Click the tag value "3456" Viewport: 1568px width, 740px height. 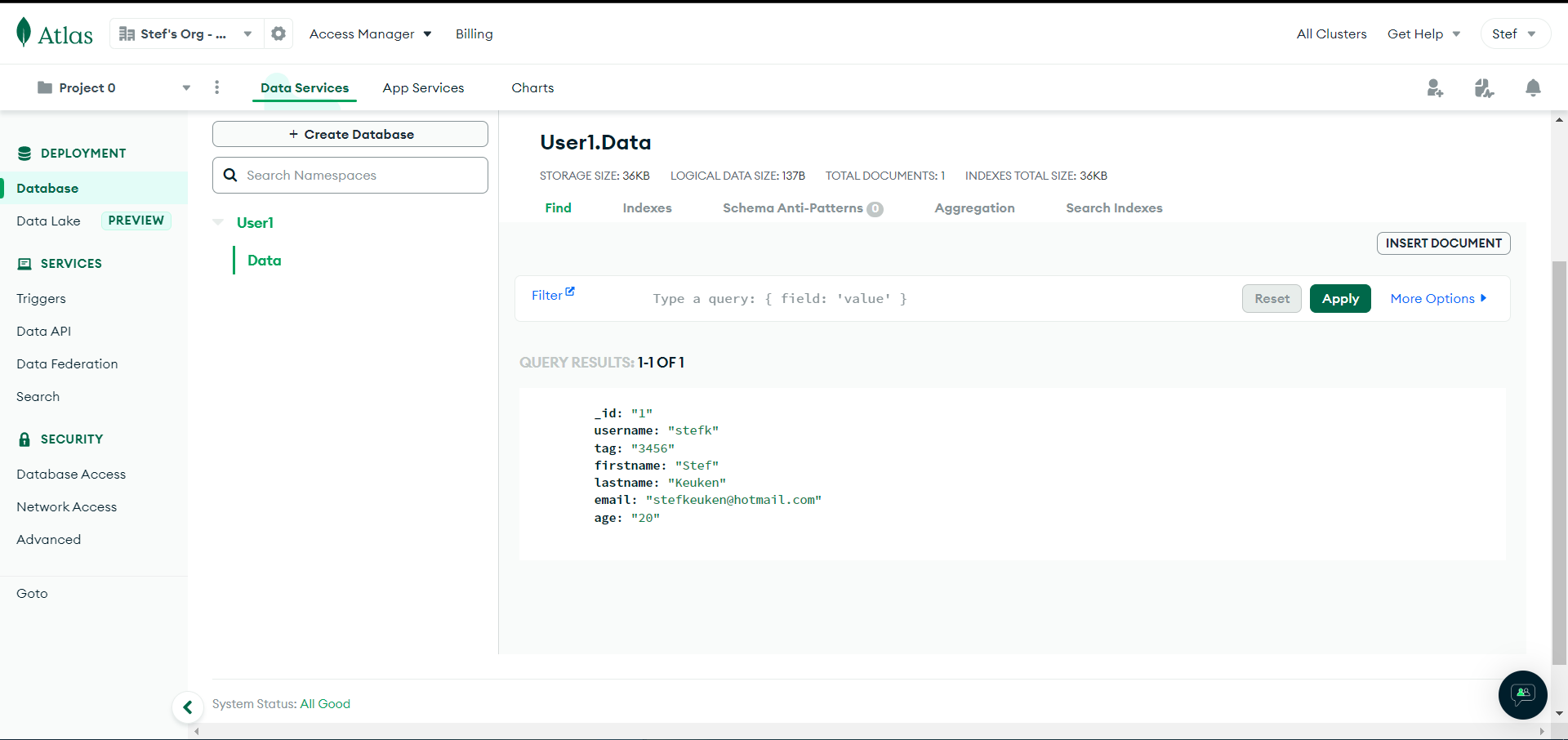[x=653, y=448]
